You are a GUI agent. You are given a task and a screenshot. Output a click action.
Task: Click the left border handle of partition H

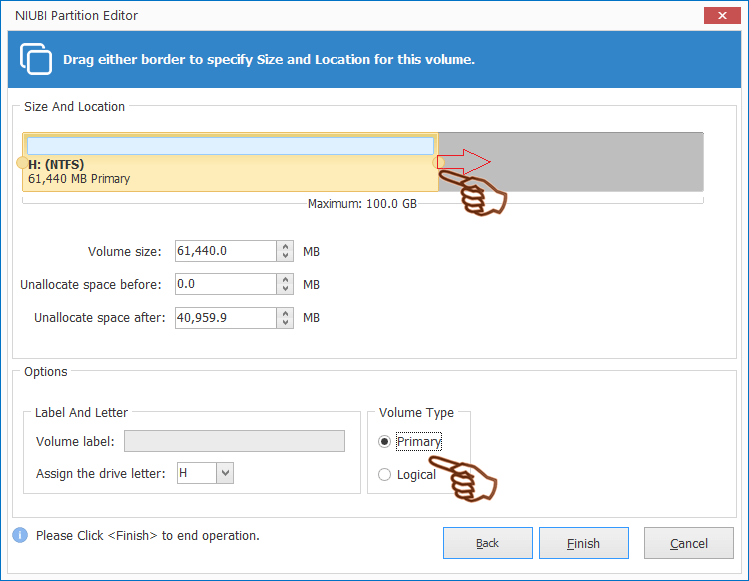(22, 162)
